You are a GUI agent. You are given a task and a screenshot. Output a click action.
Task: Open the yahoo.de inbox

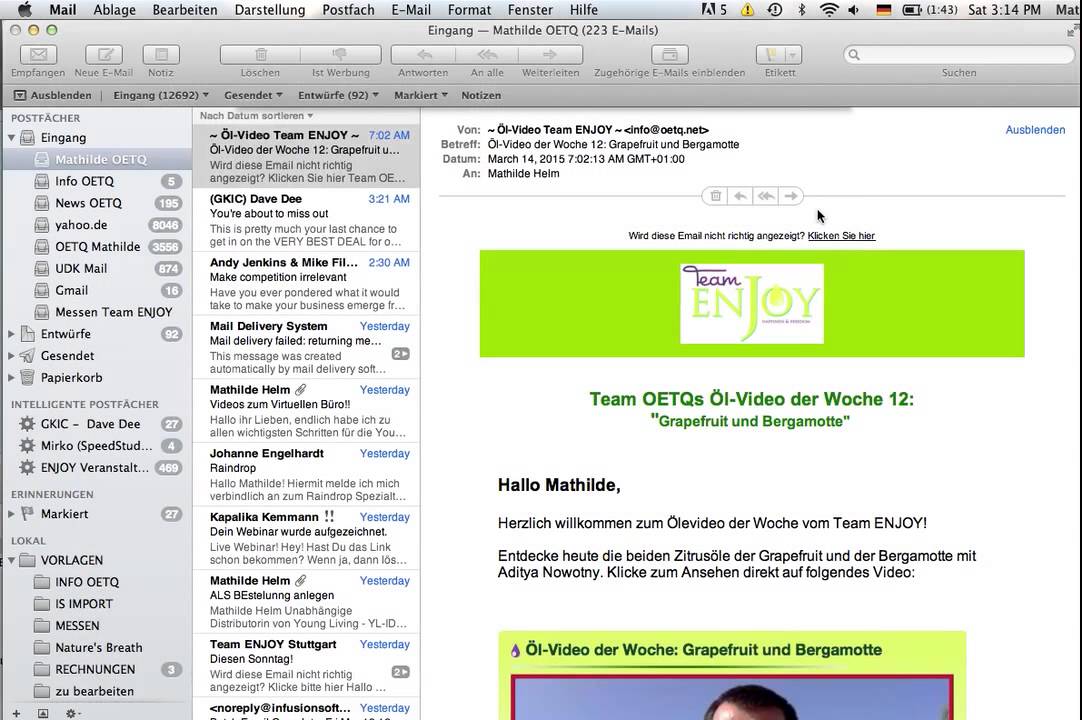pyautogui.click(x=97, y=225)
